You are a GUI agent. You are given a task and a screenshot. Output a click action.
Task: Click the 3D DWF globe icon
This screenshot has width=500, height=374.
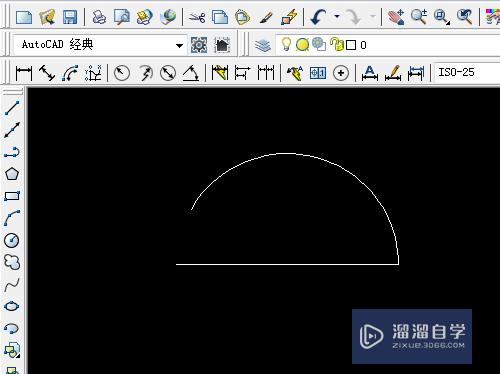point(168,17)
